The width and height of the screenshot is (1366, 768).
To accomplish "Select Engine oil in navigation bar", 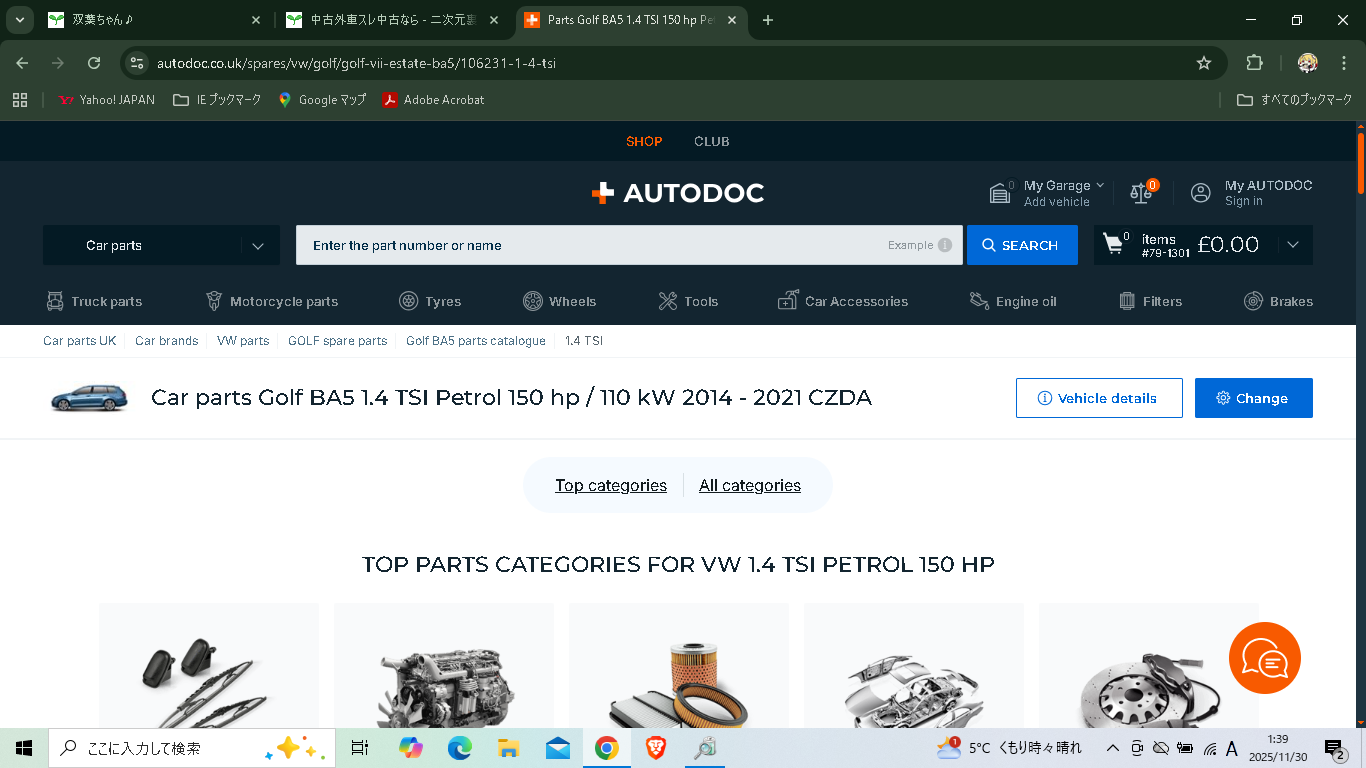I will [1013, 301].
